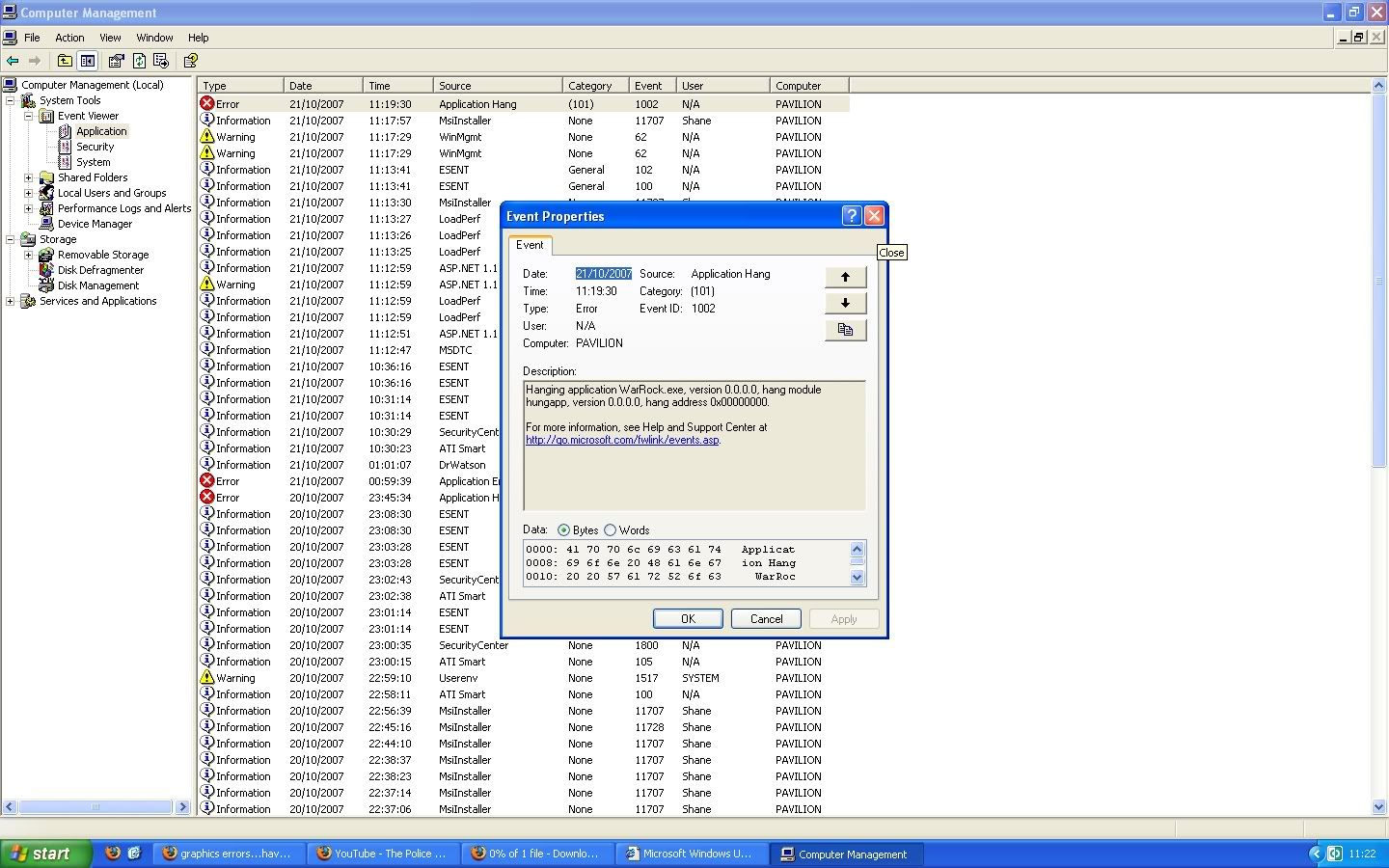Toggle the Show/Hide Console Tree button
This screenshot has width=1389, height=868.
pos(87,61)
